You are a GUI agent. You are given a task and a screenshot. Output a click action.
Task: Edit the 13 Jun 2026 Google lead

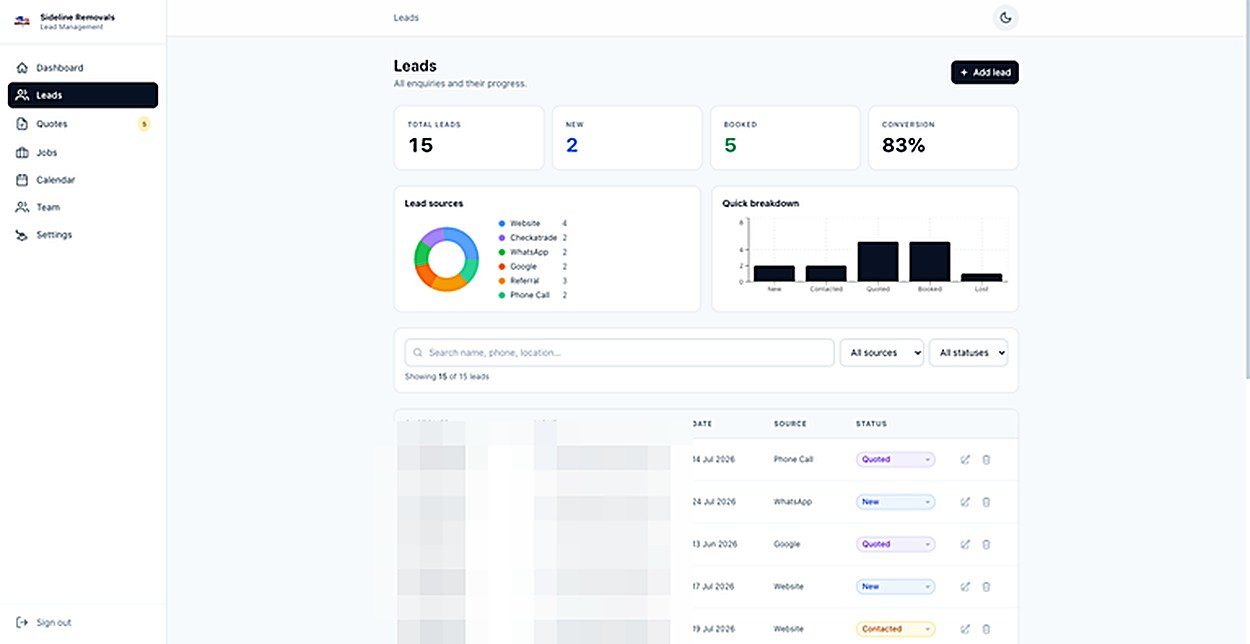965,544
